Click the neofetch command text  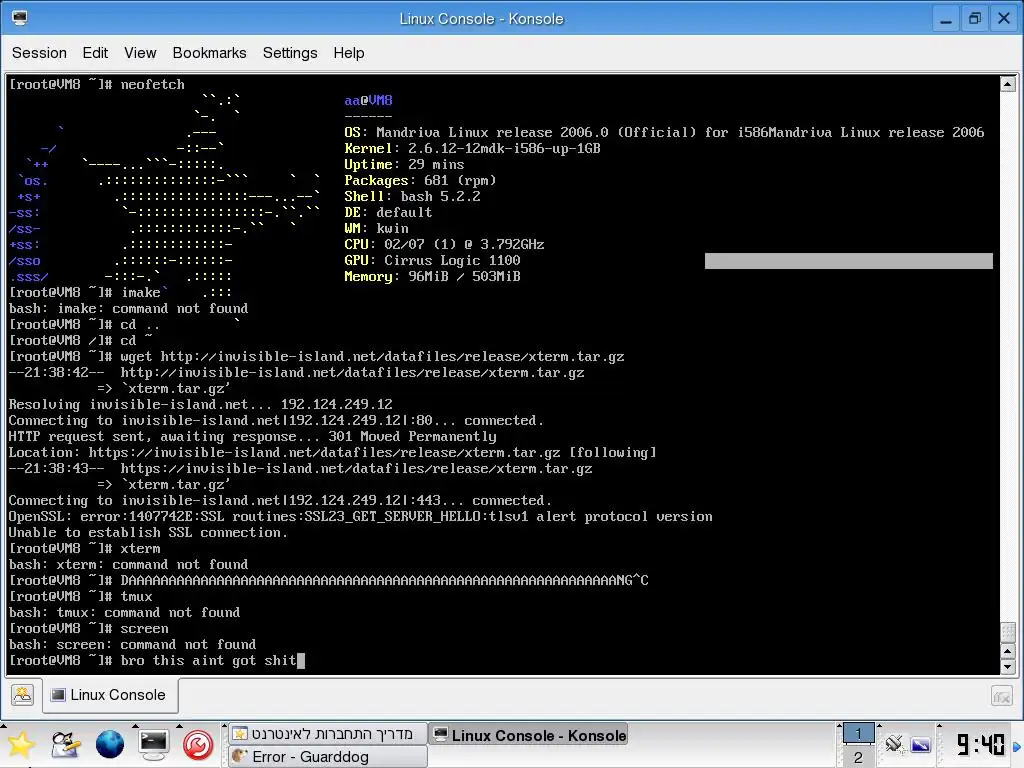152,84
